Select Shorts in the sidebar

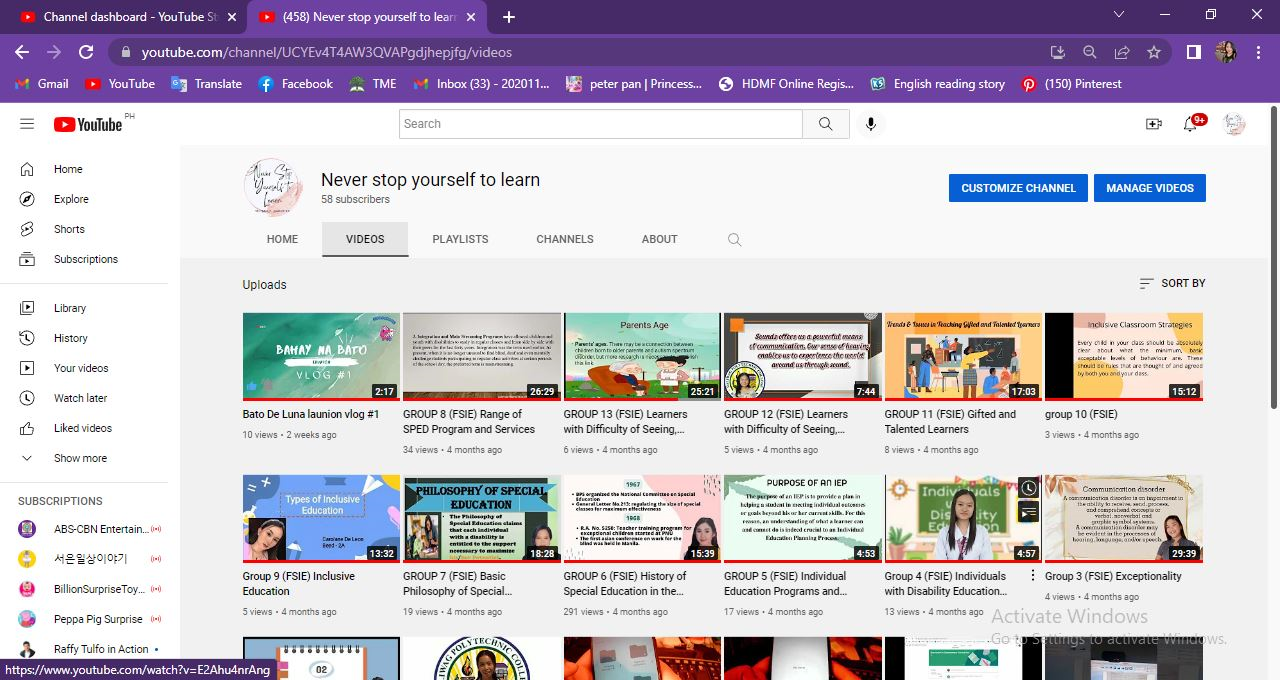pos(68,229)
